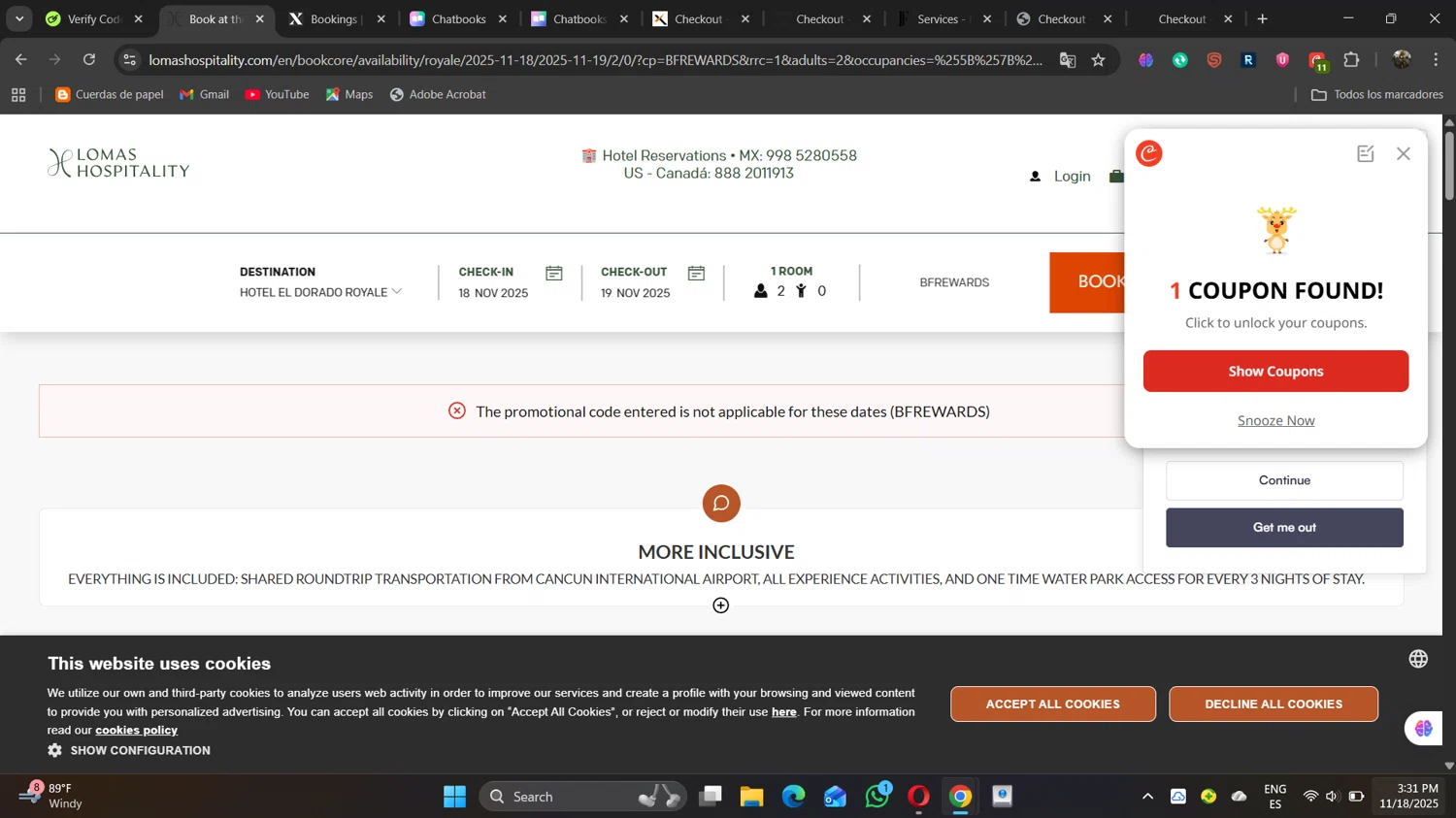Click the Lomas Hospitality logo
The image size is (1456, 818).
(x=118, y=163)
